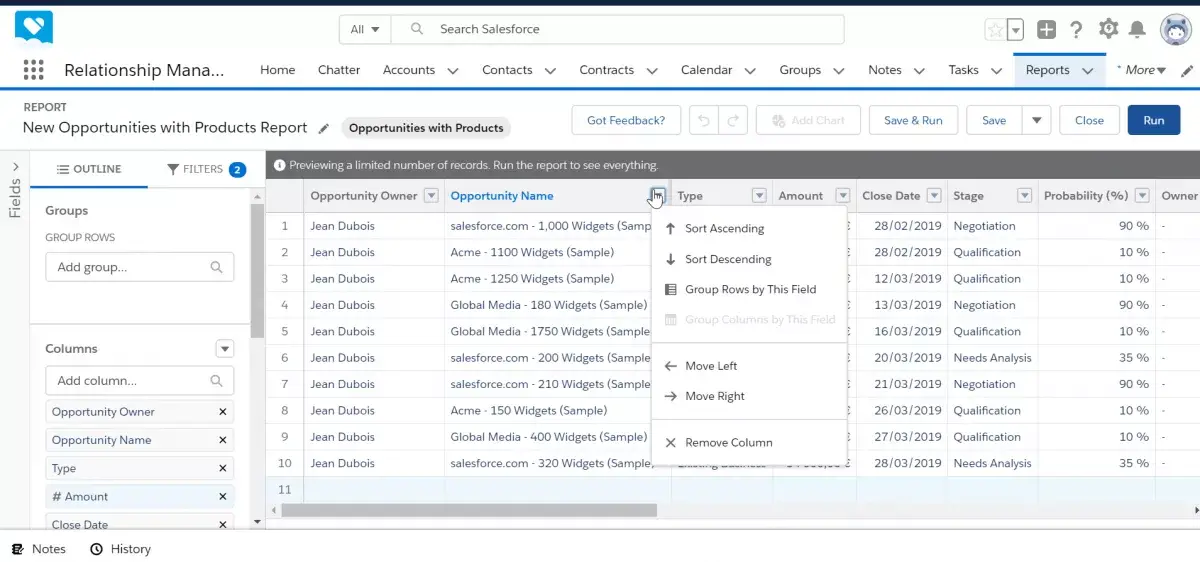Go to the Home tab
This screenshot has width=1200, height=562.
(x=277, y=70)
